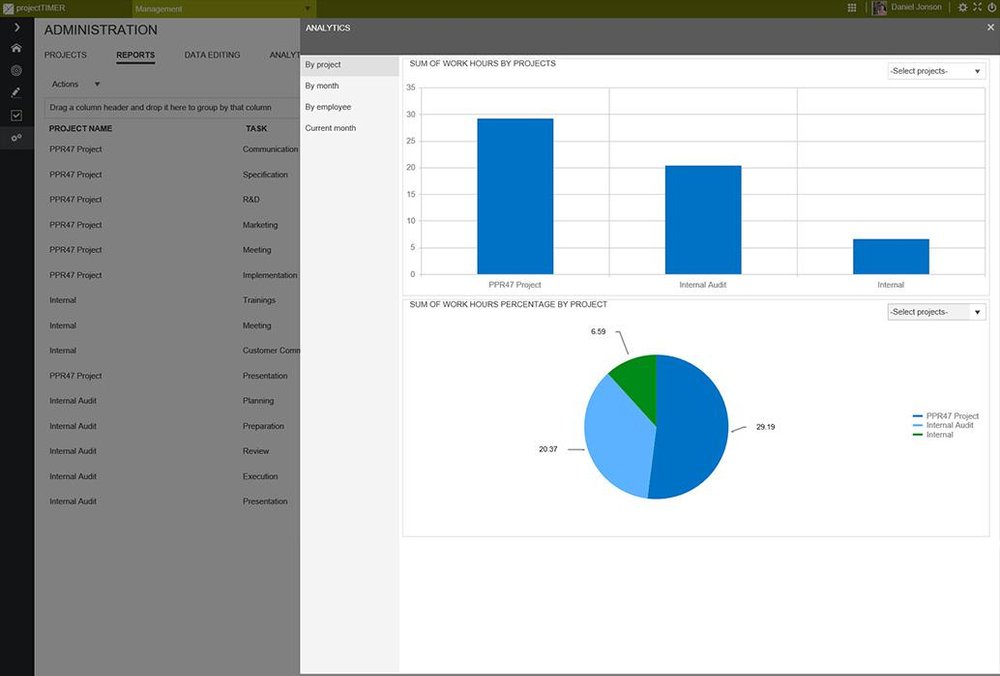Select the By month analytics view
Screen dimensions: 1000x676
(x=349, y=86)
